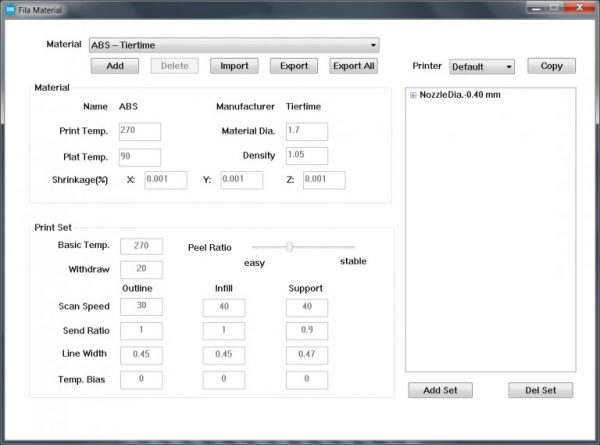The height and width of the screenshot is (445, 600).
Task: Select the Plat Temp. field
Action: point(140,156)
